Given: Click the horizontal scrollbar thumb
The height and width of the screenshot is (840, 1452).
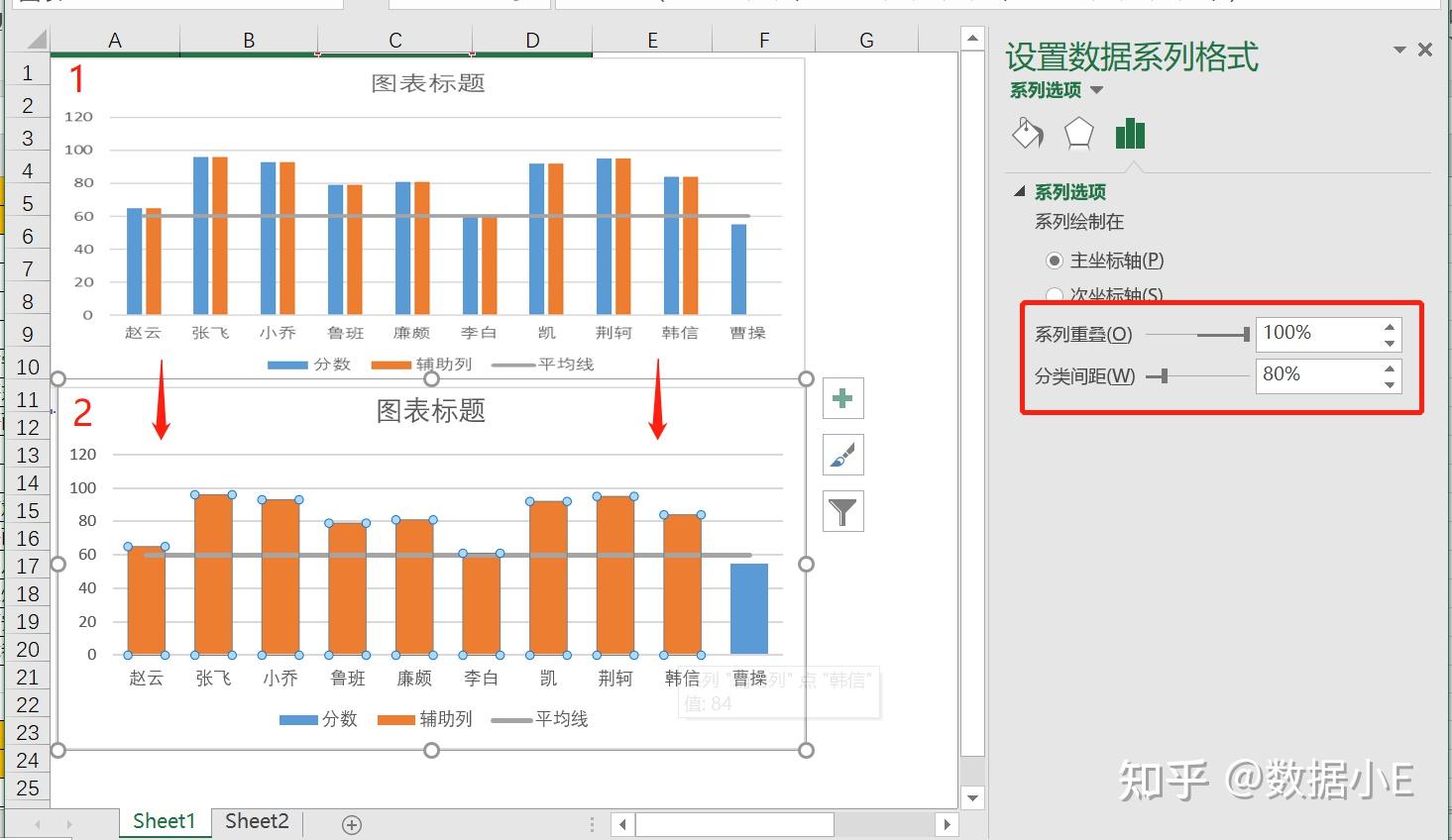Looking at the screenshot, I should tap(734, 824).
